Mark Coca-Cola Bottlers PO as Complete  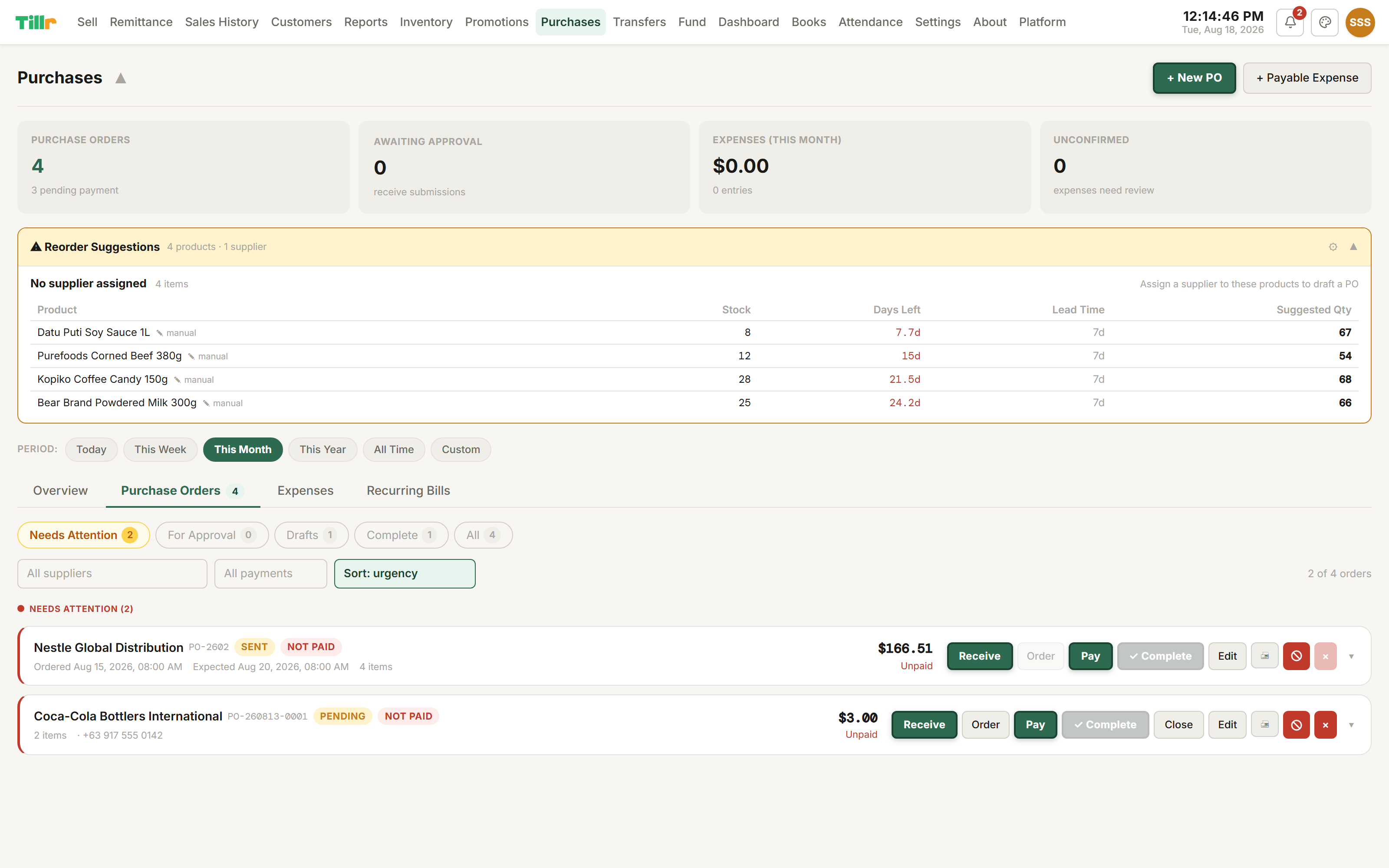point(1105,725)
